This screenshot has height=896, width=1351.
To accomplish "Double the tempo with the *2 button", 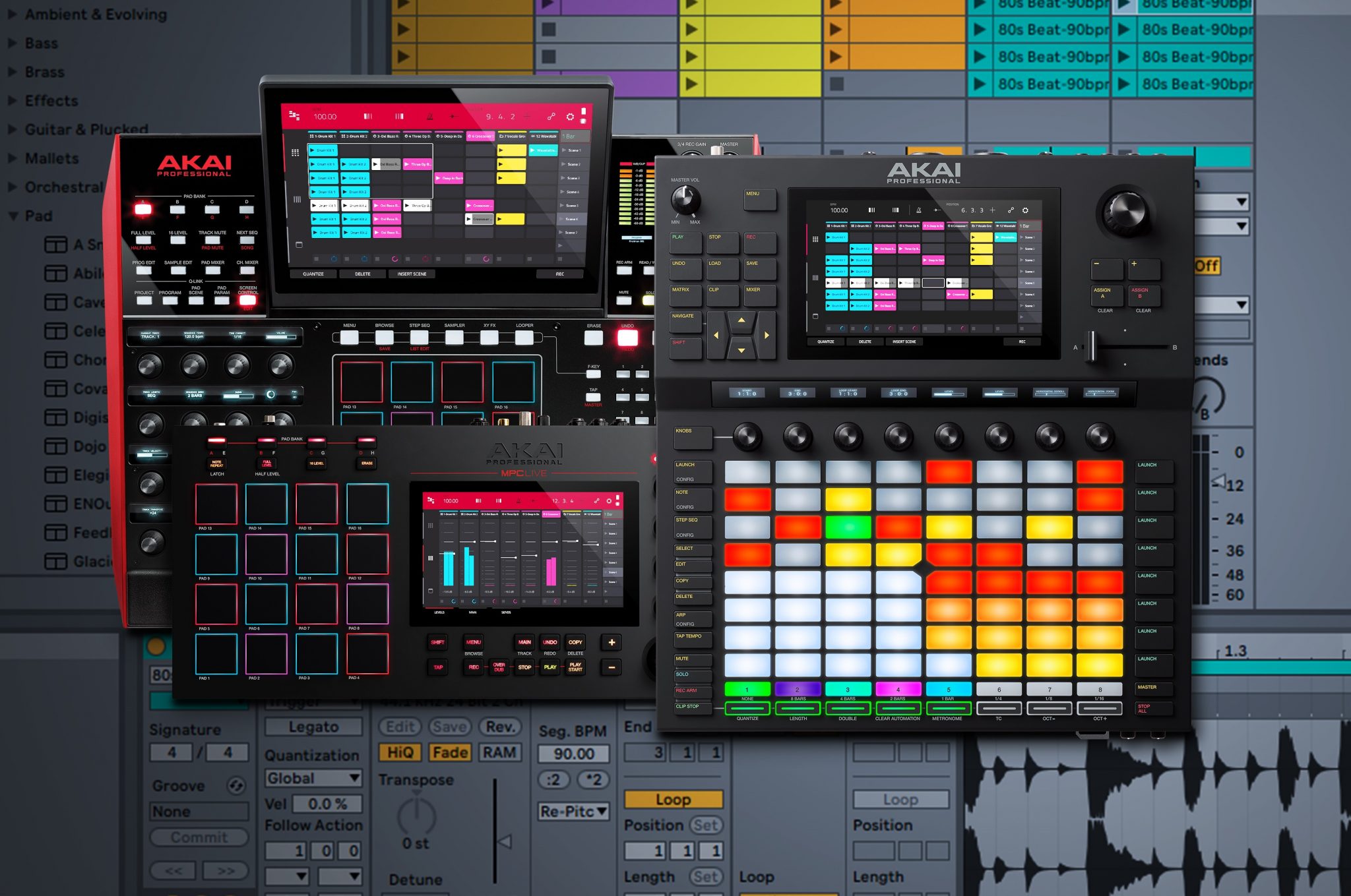I will (593, 780).
